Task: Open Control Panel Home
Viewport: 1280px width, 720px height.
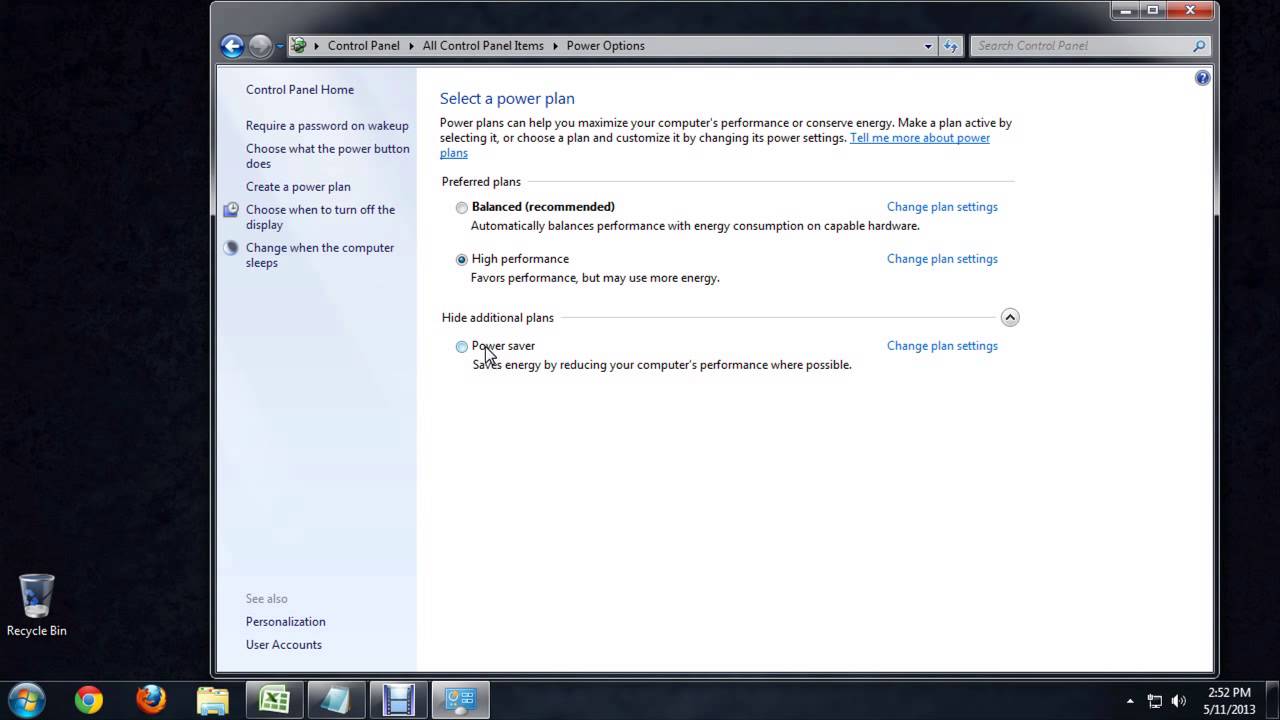Action: coord(300,90)
